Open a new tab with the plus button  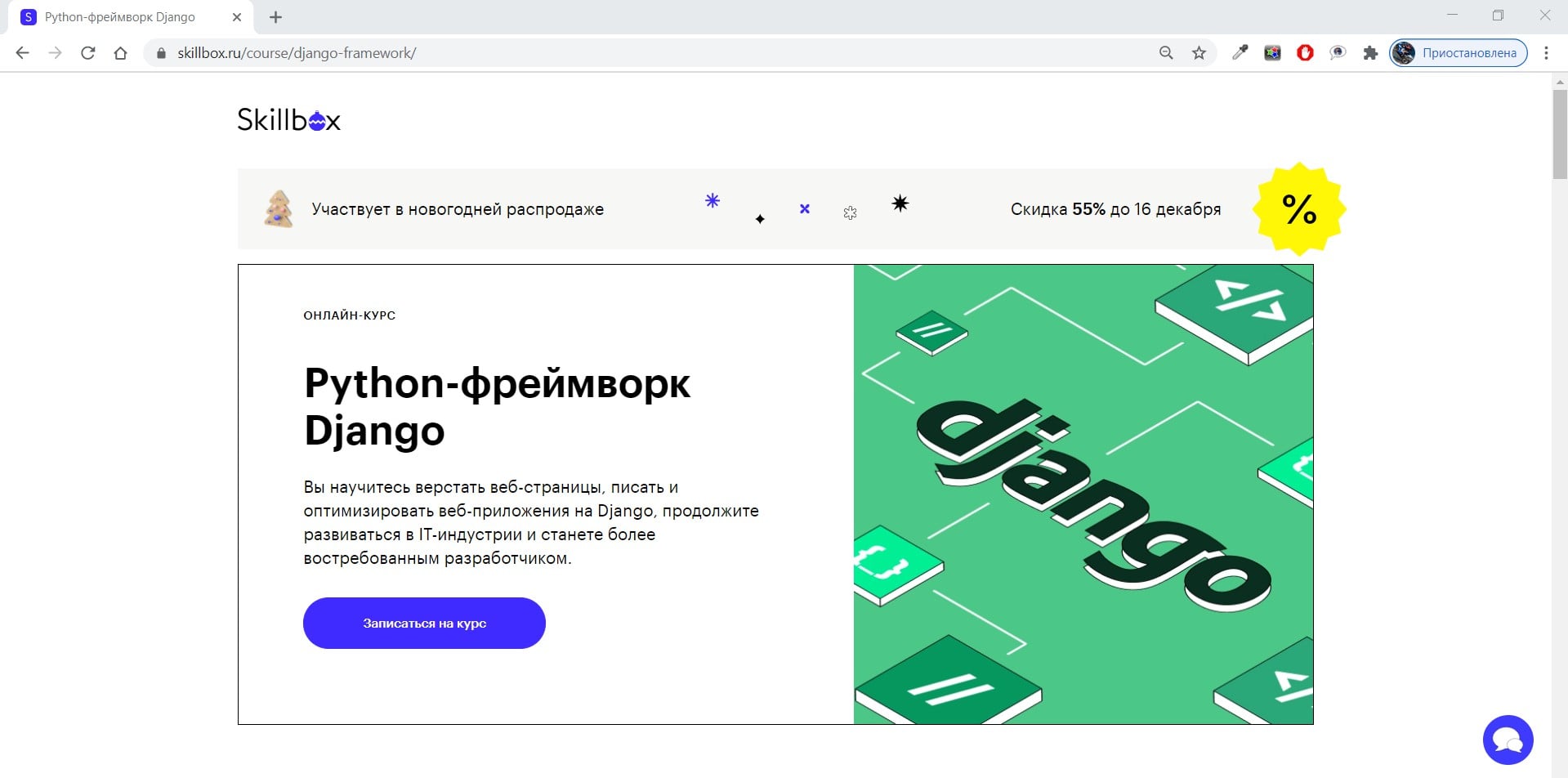click(275, 17)
